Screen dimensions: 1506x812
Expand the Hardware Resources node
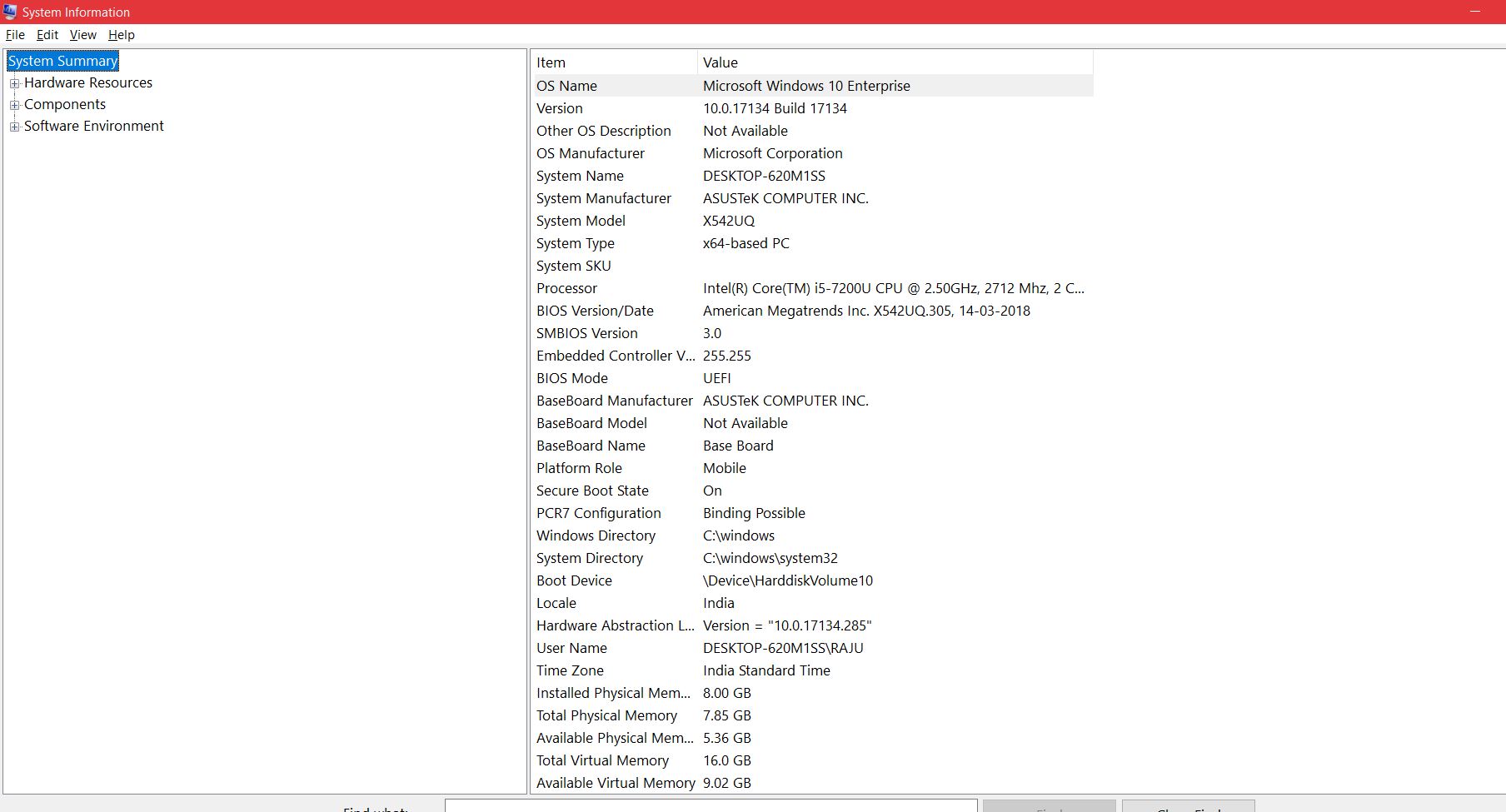[x=14, y=83]
